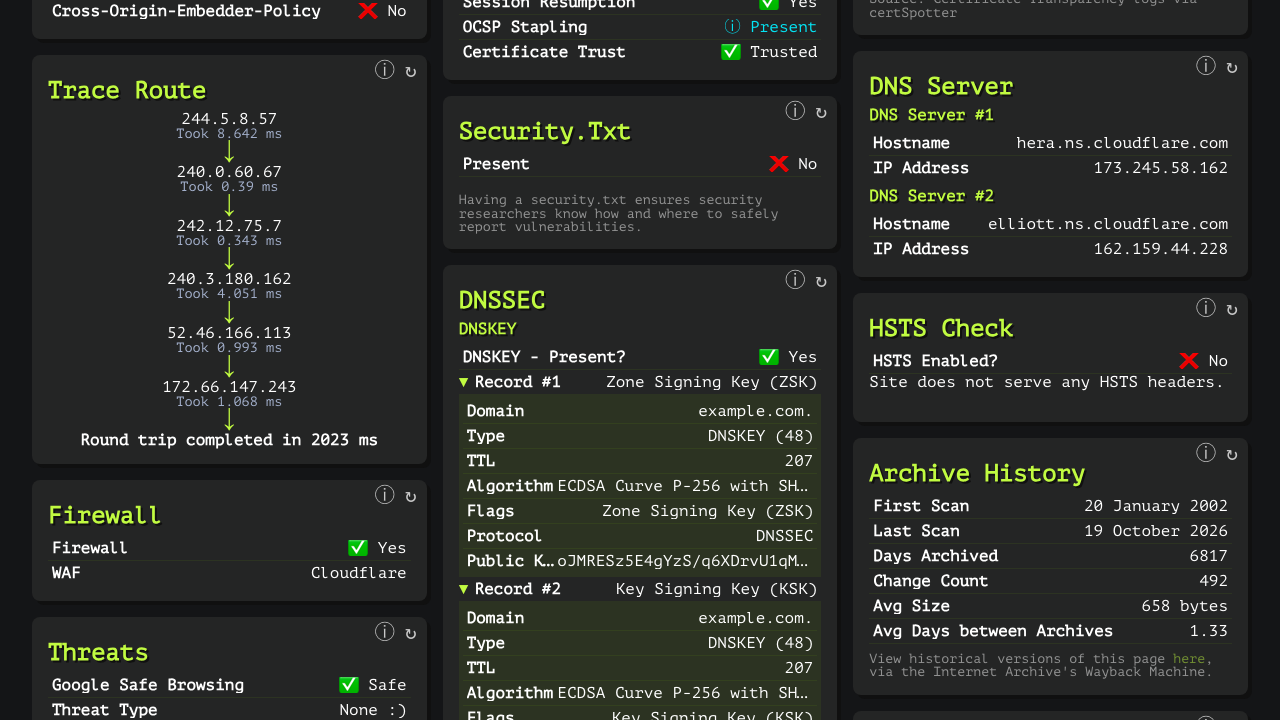Viewport: 1280px width, 720px height.
Task: Click the 'Took 8.642 ms' timing
Action: point(229,134)
